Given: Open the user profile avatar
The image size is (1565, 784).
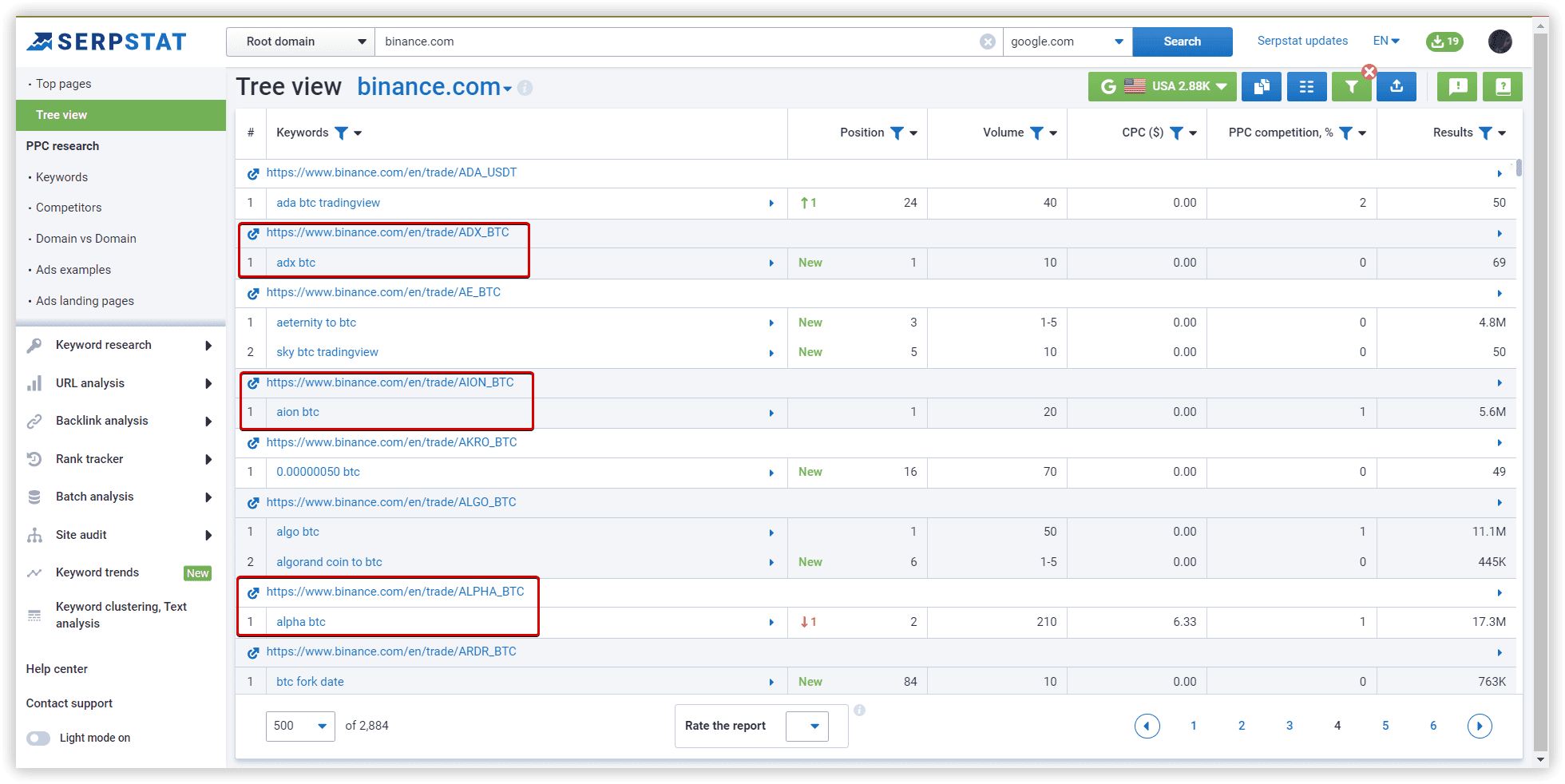Looking at the screenshot, I should pos(1500,42).
